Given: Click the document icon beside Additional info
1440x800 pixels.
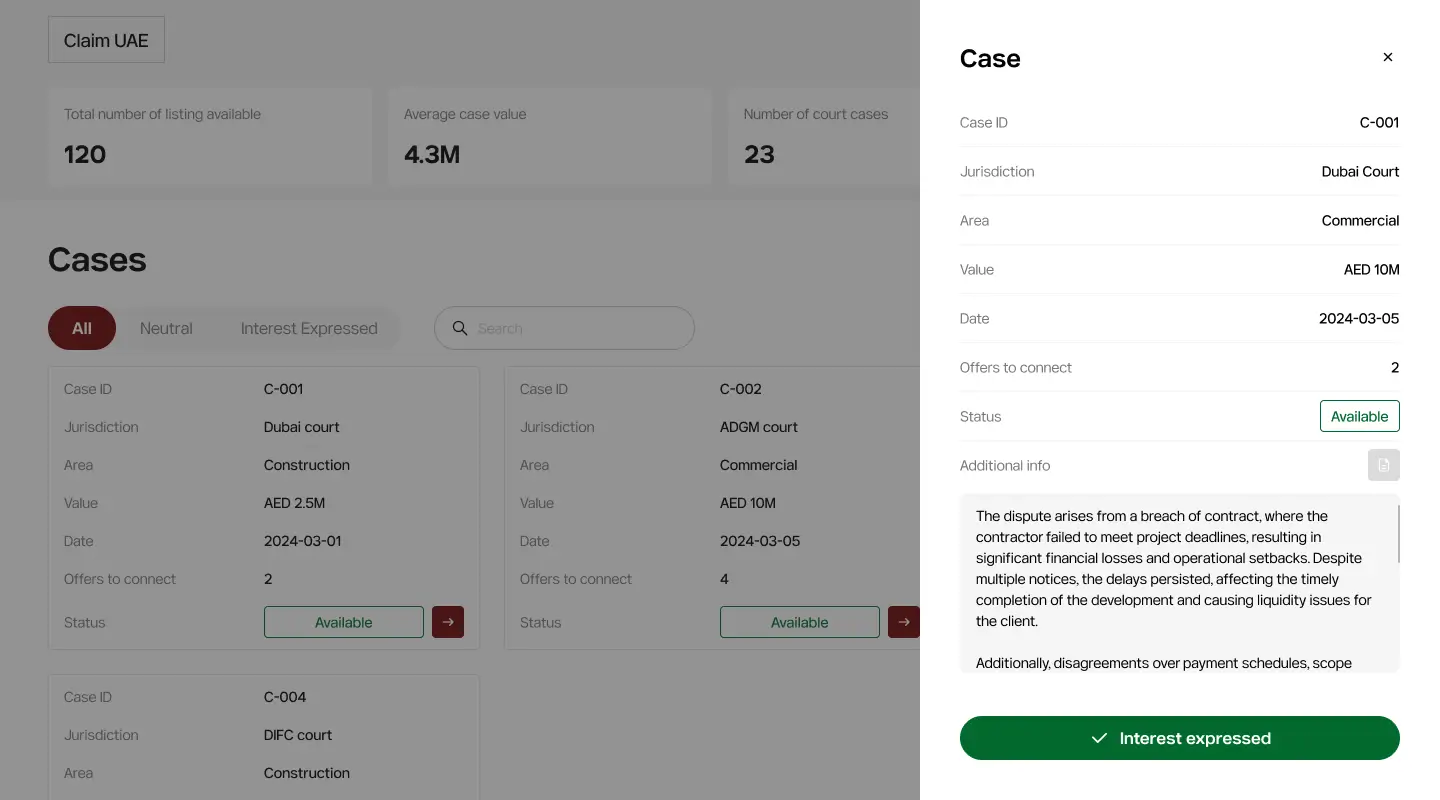Looking at the screenshot, I should point(1384,465).
